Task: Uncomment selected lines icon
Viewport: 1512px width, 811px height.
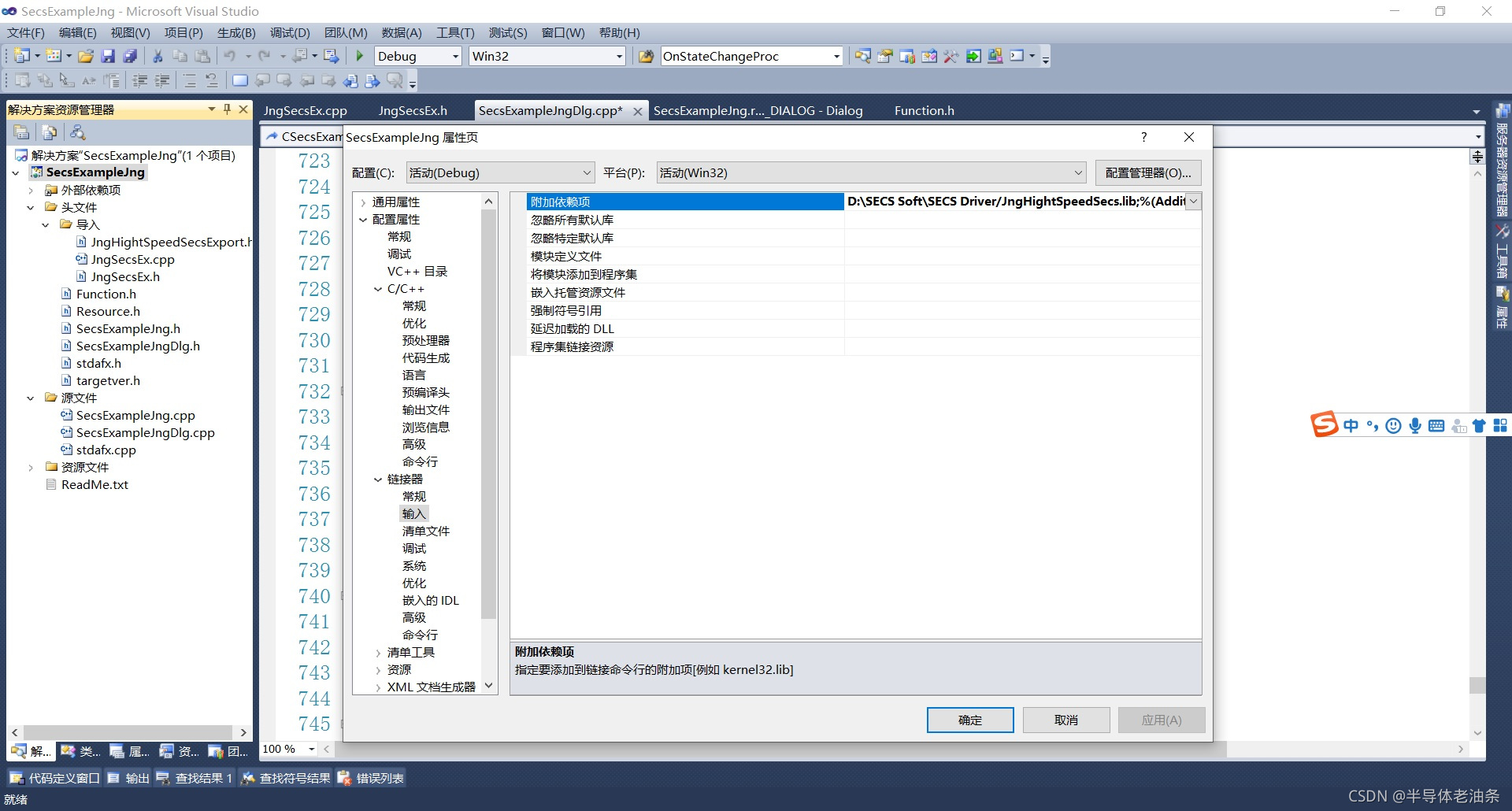Action: coord(212,80)
